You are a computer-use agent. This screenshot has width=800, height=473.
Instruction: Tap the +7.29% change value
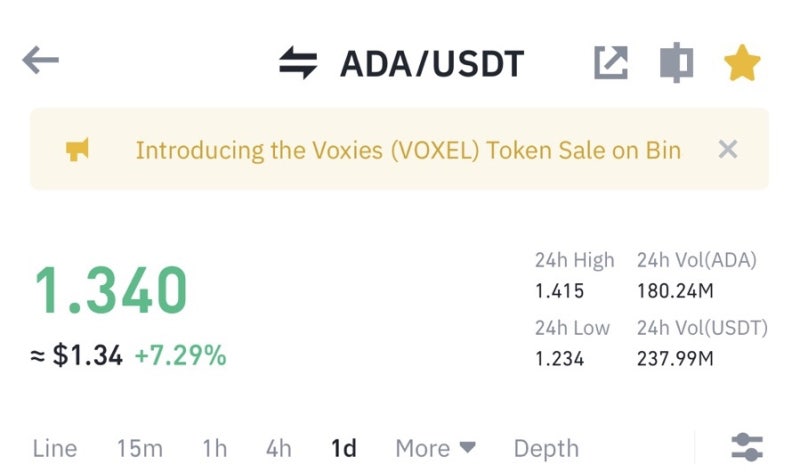pos(180,355)
